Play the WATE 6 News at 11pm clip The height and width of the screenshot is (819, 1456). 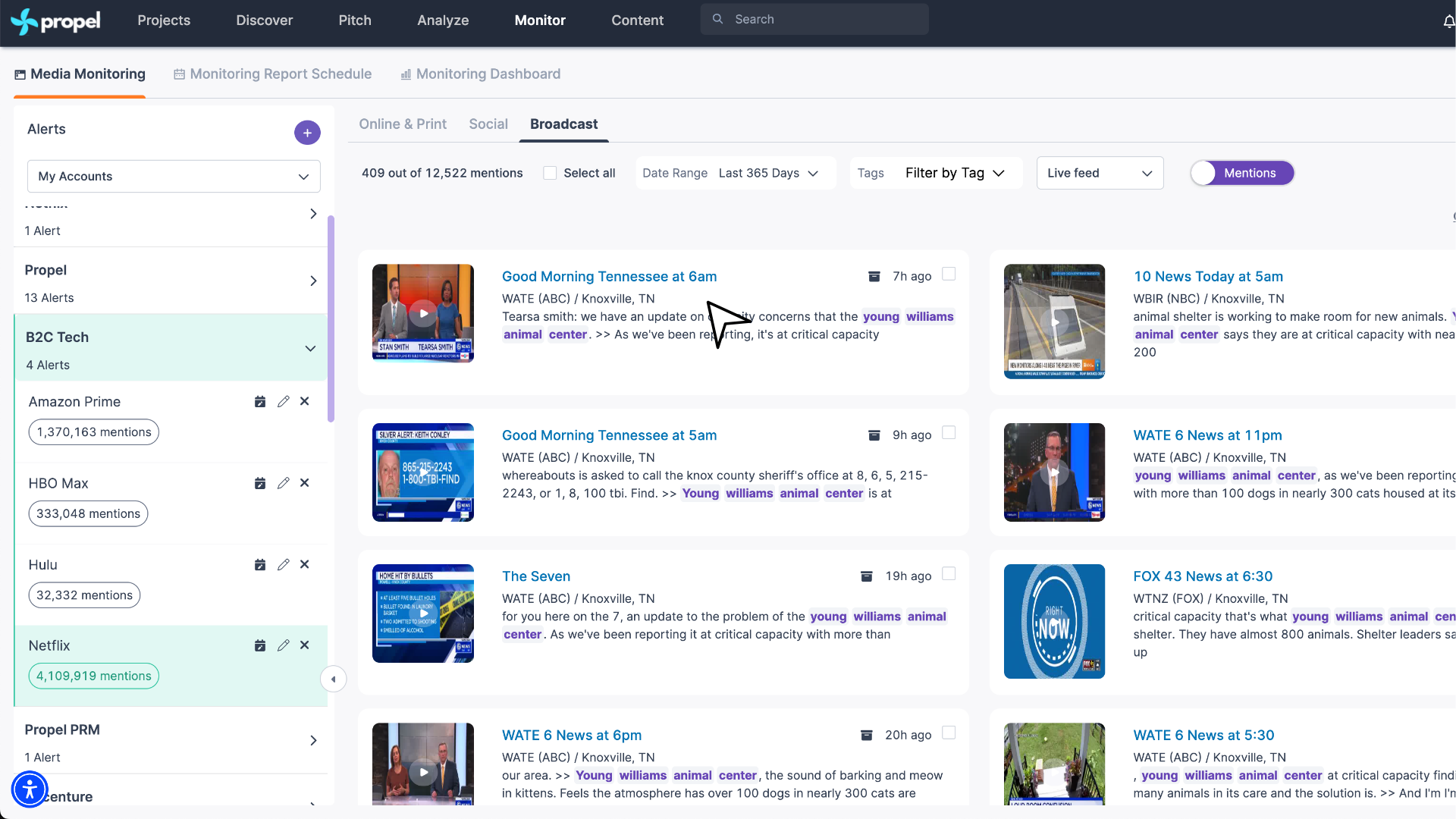click(1054, 472)
